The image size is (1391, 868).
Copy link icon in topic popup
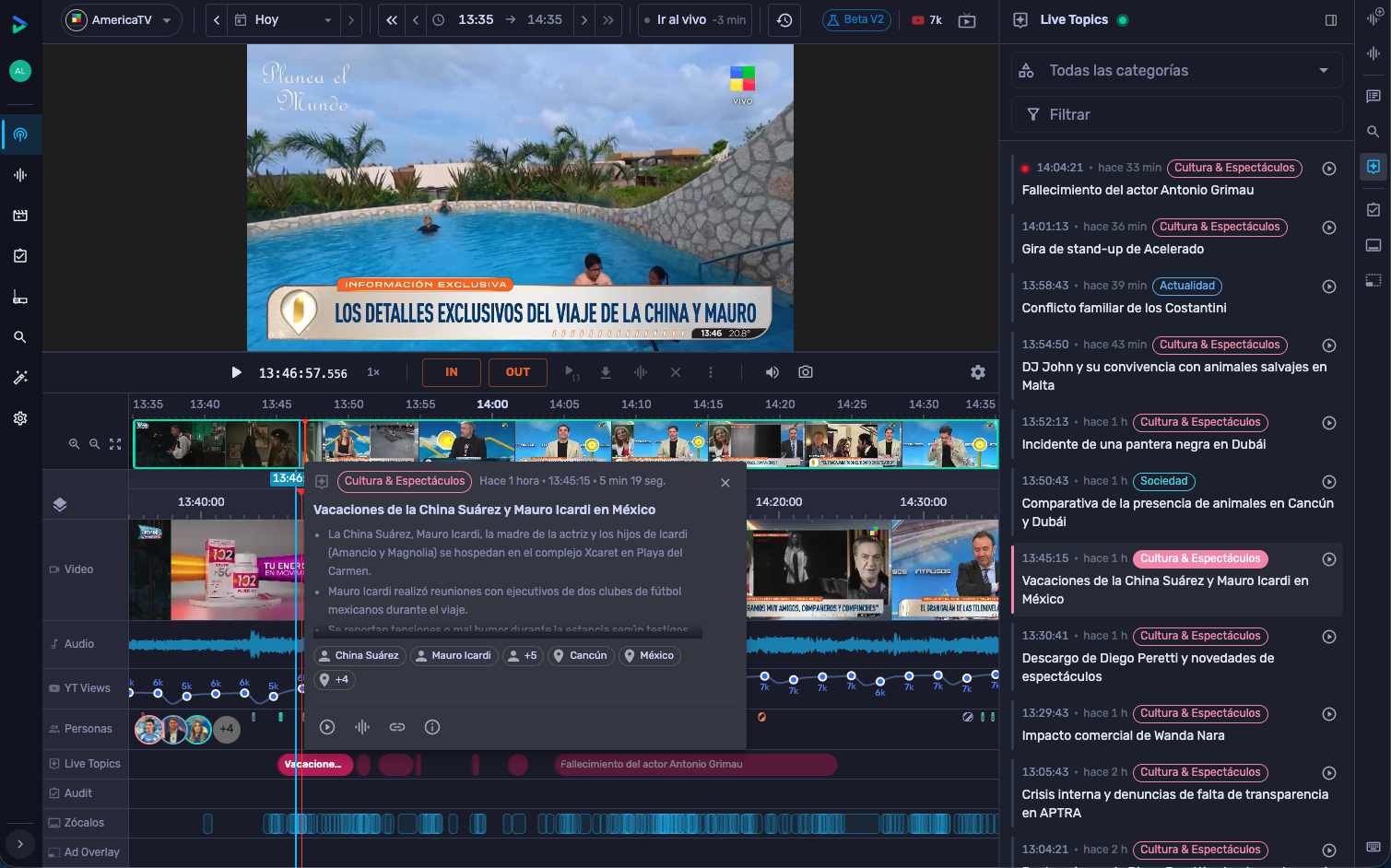[x=397, y=727]
